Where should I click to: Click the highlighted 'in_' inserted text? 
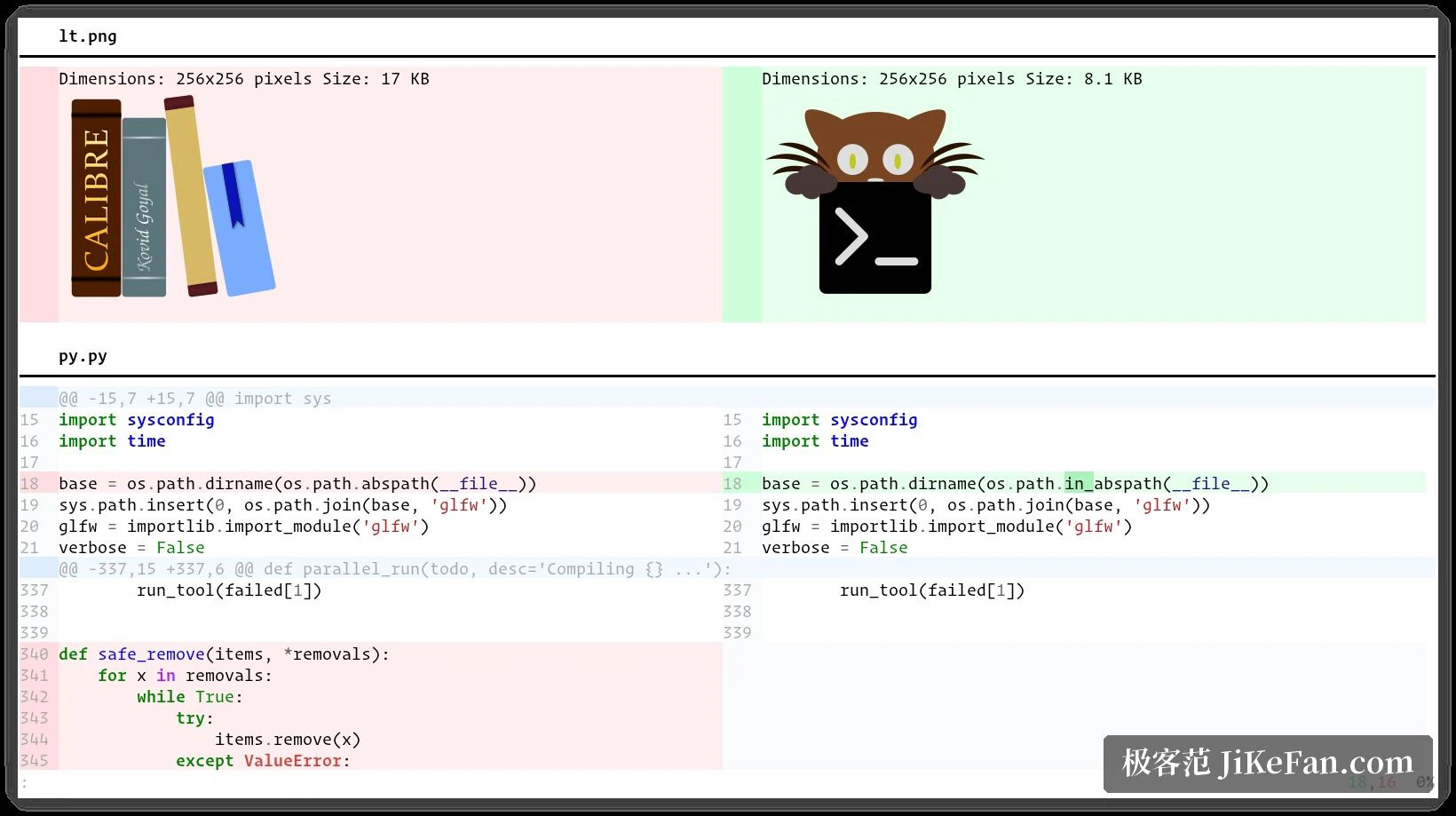click(x=1079, y=484)
